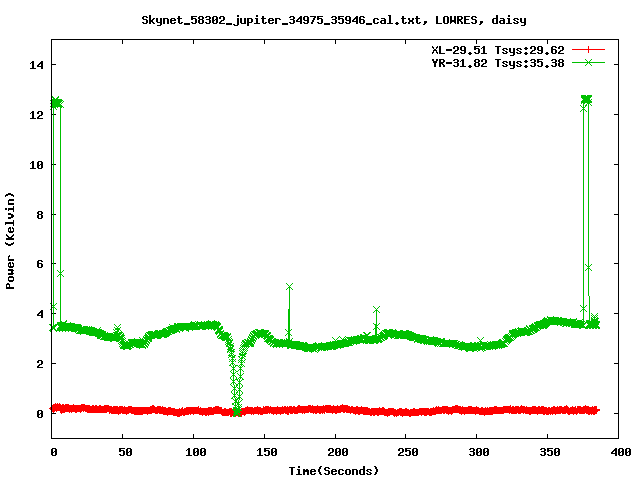Select the legend entry YR-31.82 Tsys:35.38
The height and width of the screenshot is (480, 640).
click(x=498, y=63)
